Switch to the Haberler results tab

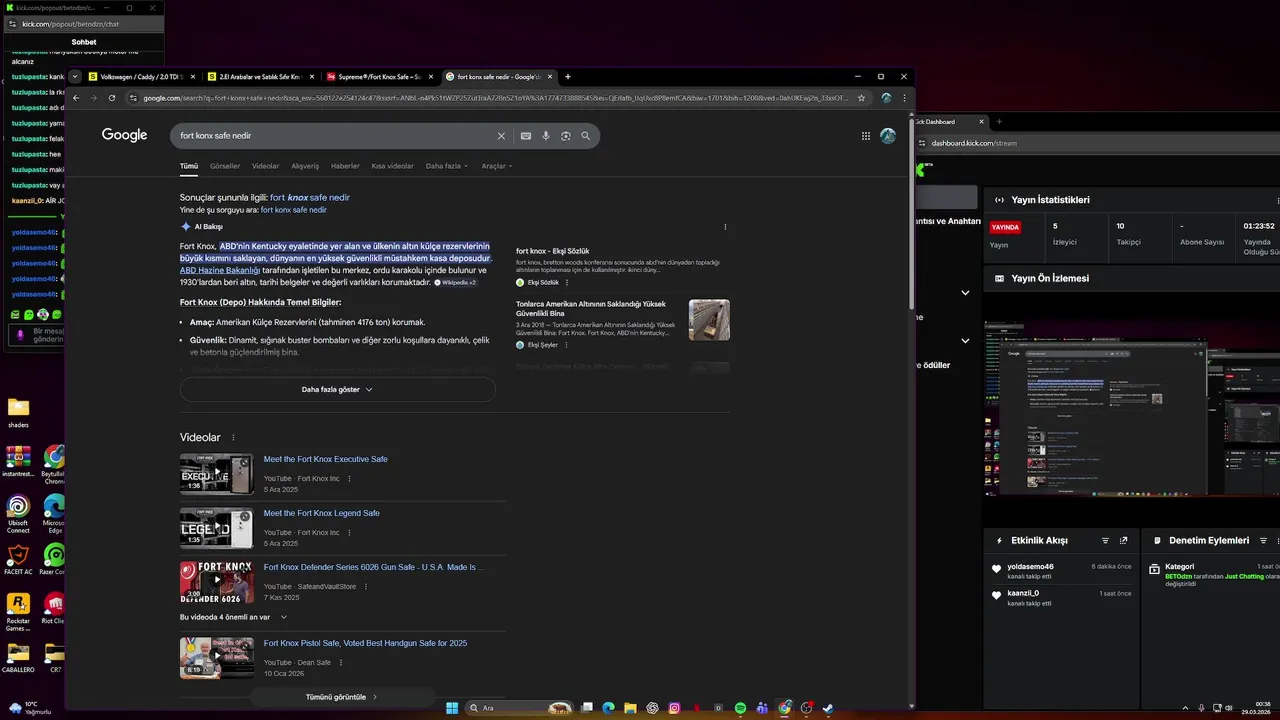(x=345, y=166)
